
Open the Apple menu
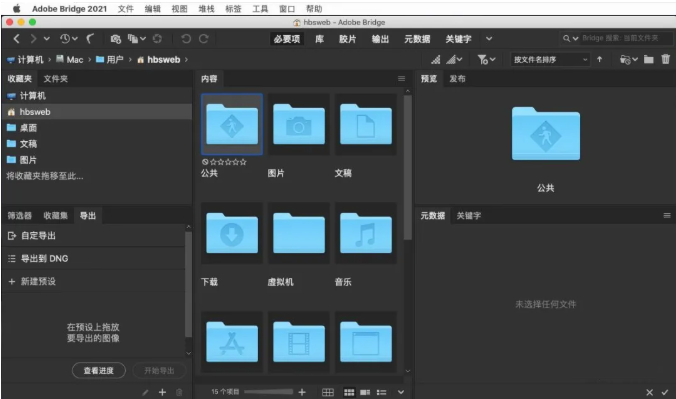coord(17,8)
